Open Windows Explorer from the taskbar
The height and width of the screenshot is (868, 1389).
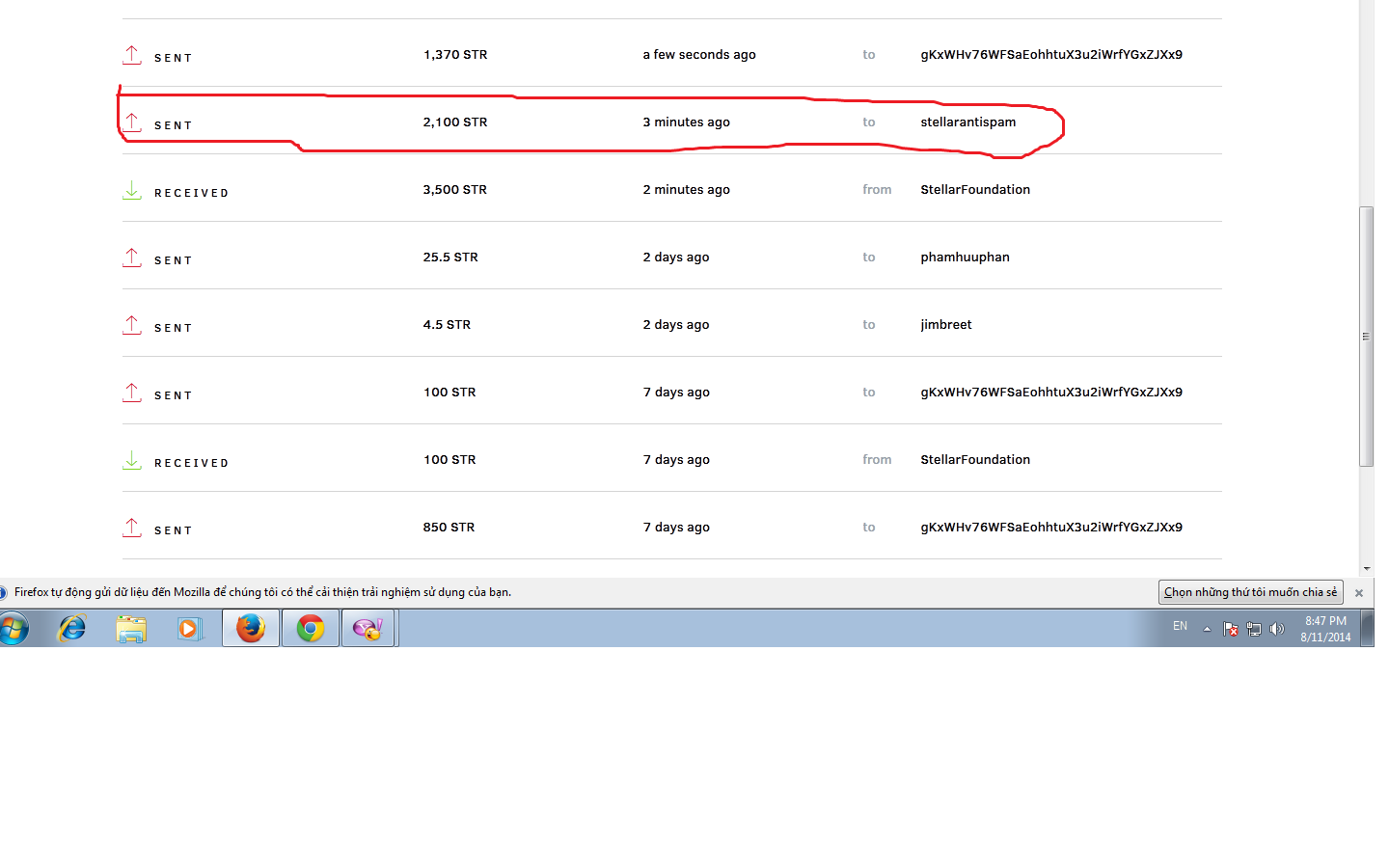tap(131, 629)
